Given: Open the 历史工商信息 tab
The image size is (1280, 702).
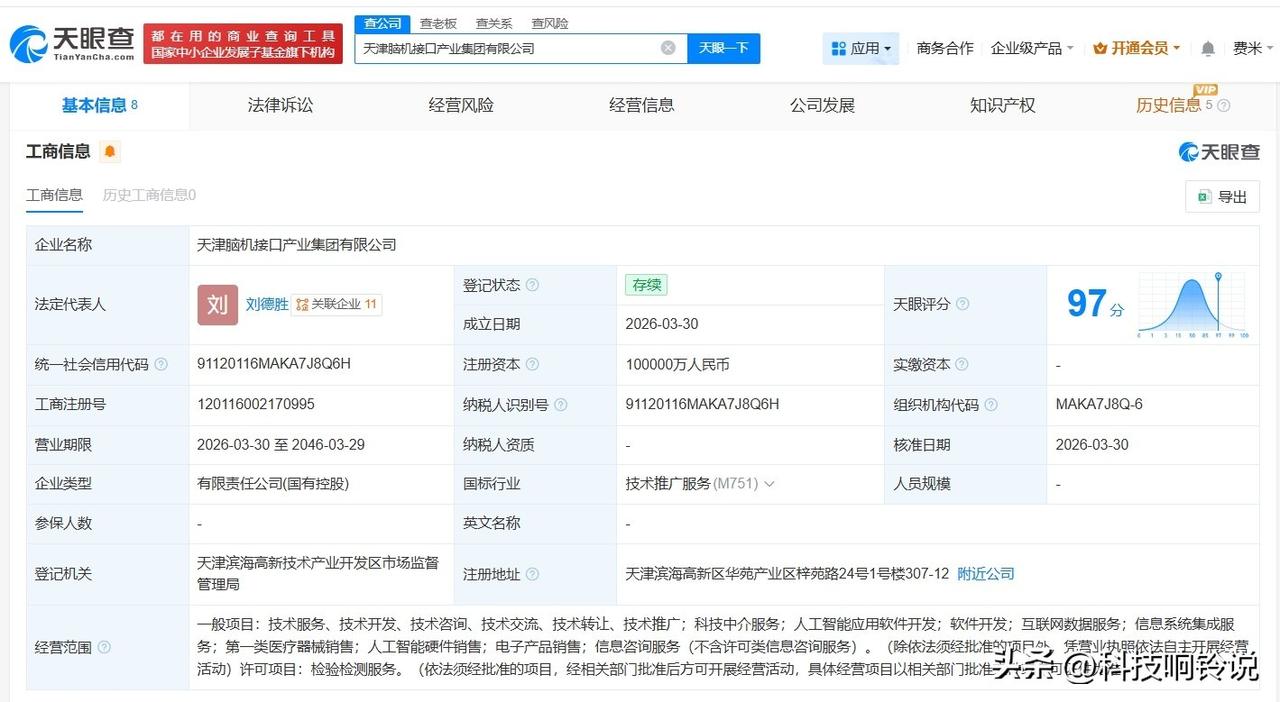Looking at the screenshot, I should (147, 195).
